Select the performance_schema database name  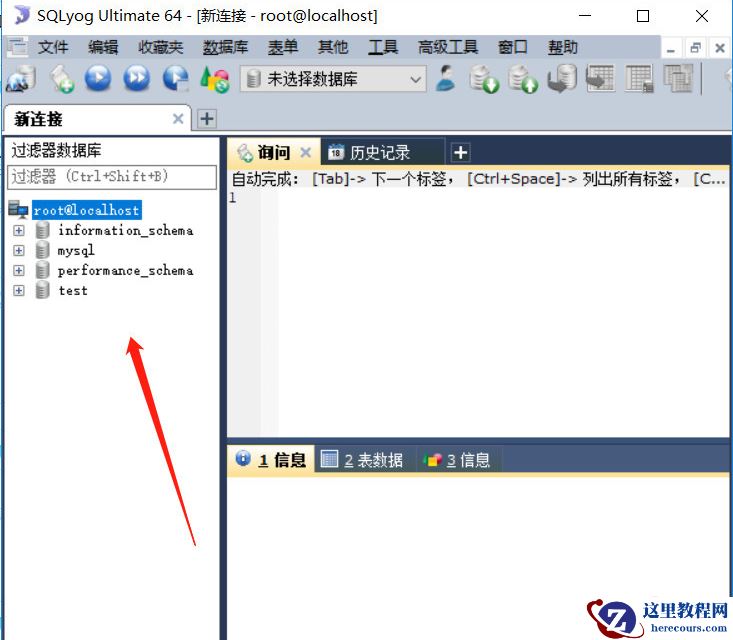click(x=125, y=271)
